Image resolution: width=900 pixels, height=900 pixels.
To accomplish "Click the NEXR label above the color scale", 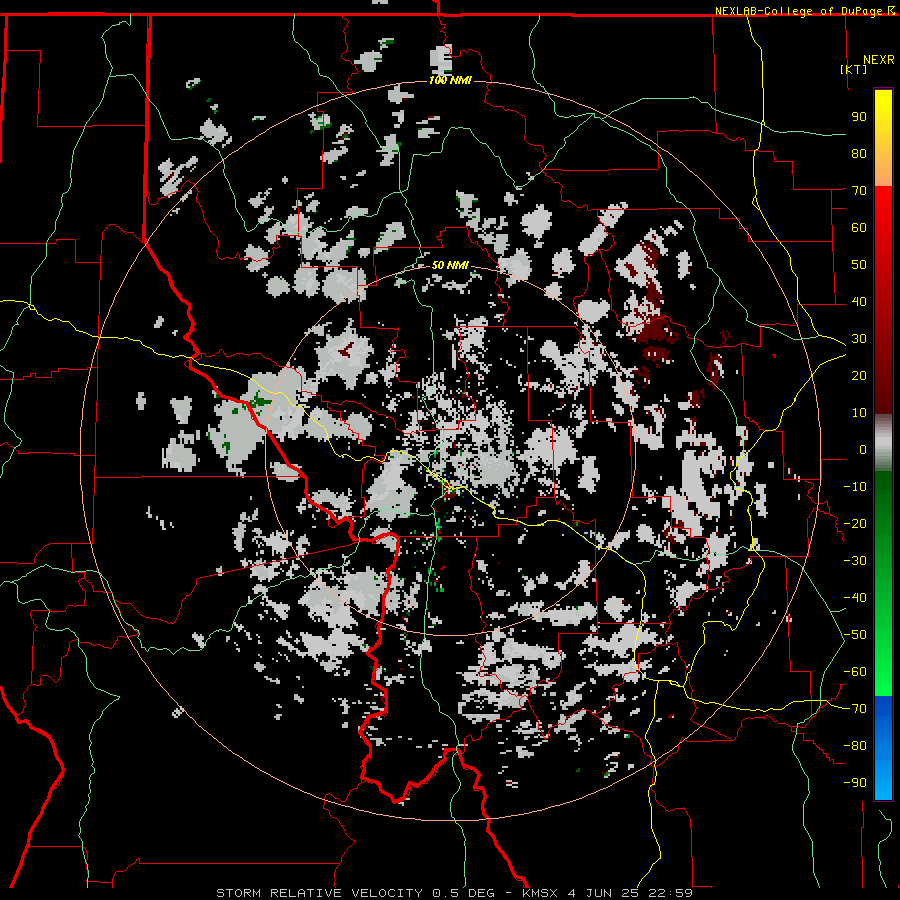I will (x=879, y=60).
